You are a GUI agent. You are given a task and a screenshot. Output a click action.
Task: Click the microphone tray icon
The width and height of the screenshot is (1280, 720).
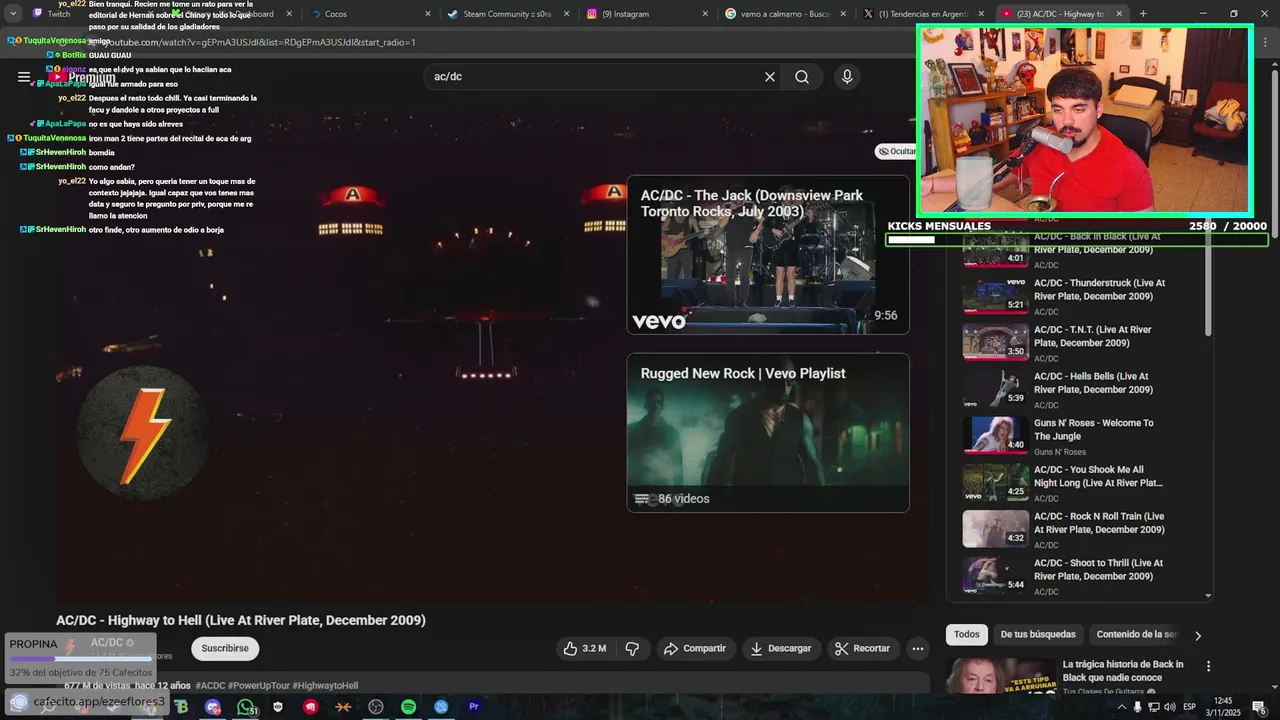1138,707
